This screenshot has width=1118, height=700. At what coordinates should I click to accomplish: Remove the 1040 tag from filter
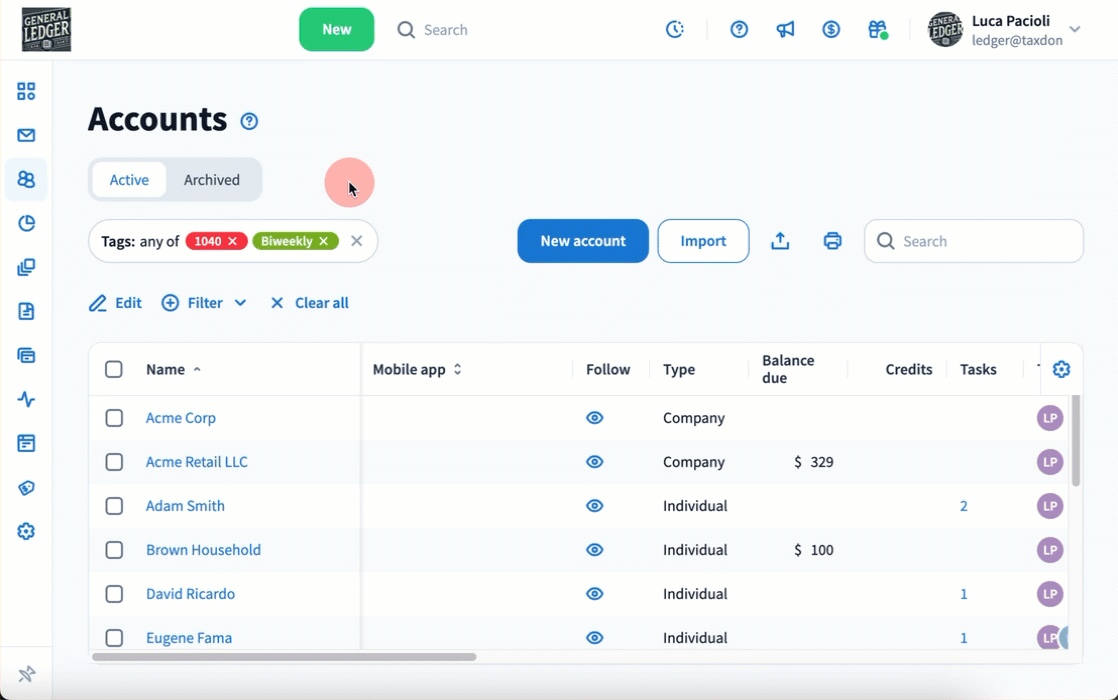pyautogui.click(x=232, y=241)
